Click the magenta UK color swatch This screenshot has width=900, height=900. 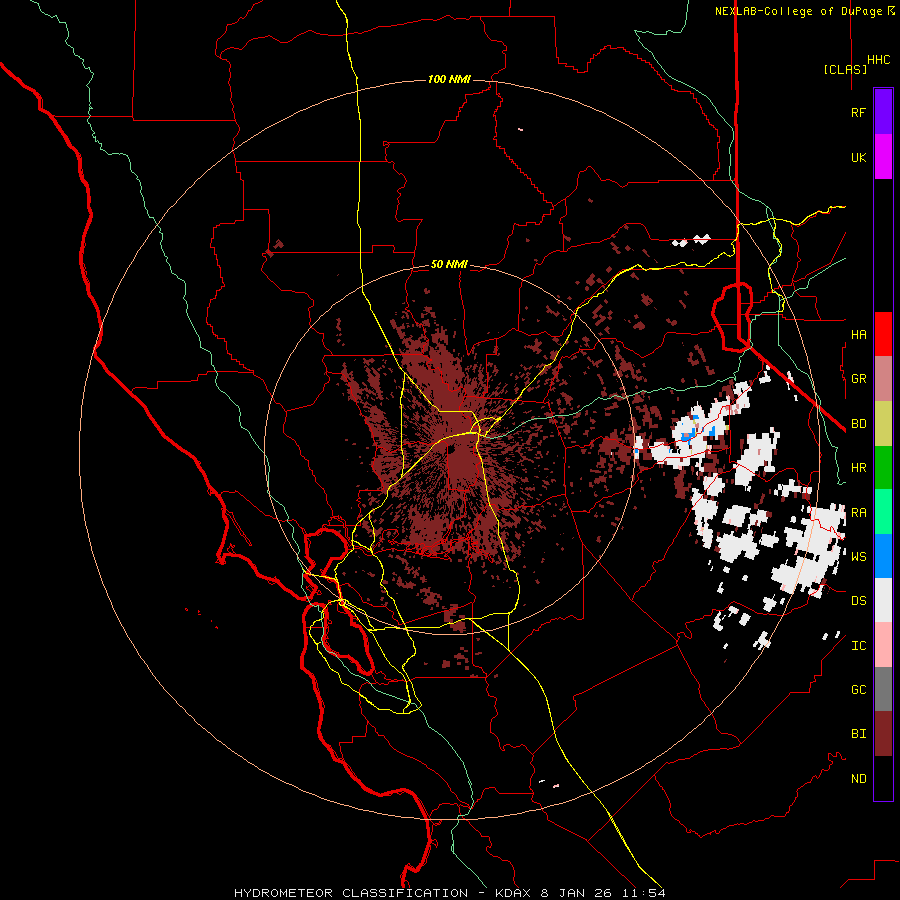click(883, 157)
